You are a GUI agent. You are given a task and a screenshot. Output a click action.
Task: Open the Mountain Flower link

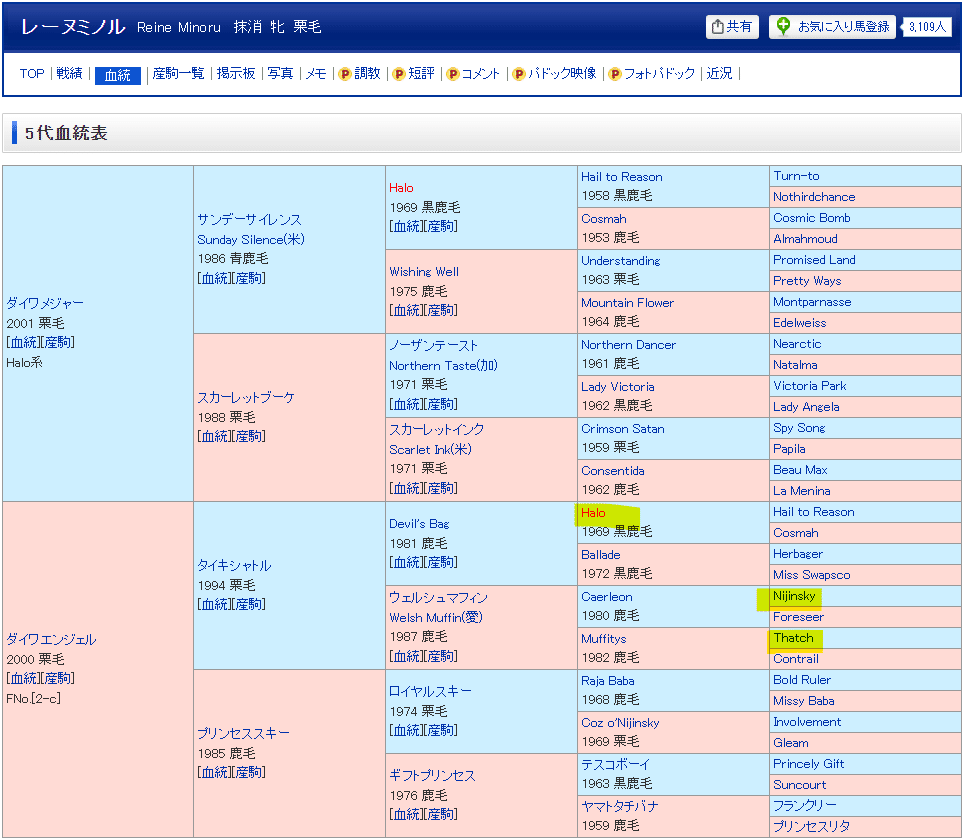(x=627, y=303)
